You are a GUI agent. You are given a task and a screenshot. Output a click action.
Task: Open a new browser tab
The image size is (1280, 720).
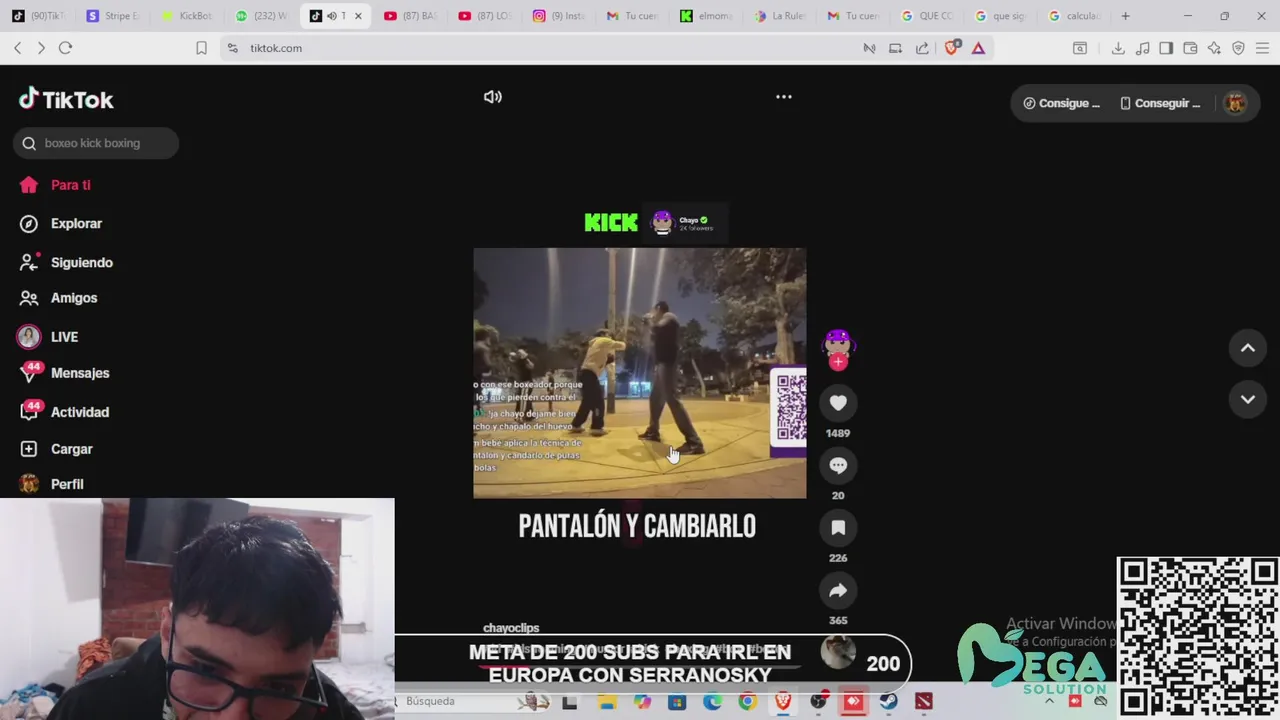[1125, 16]
